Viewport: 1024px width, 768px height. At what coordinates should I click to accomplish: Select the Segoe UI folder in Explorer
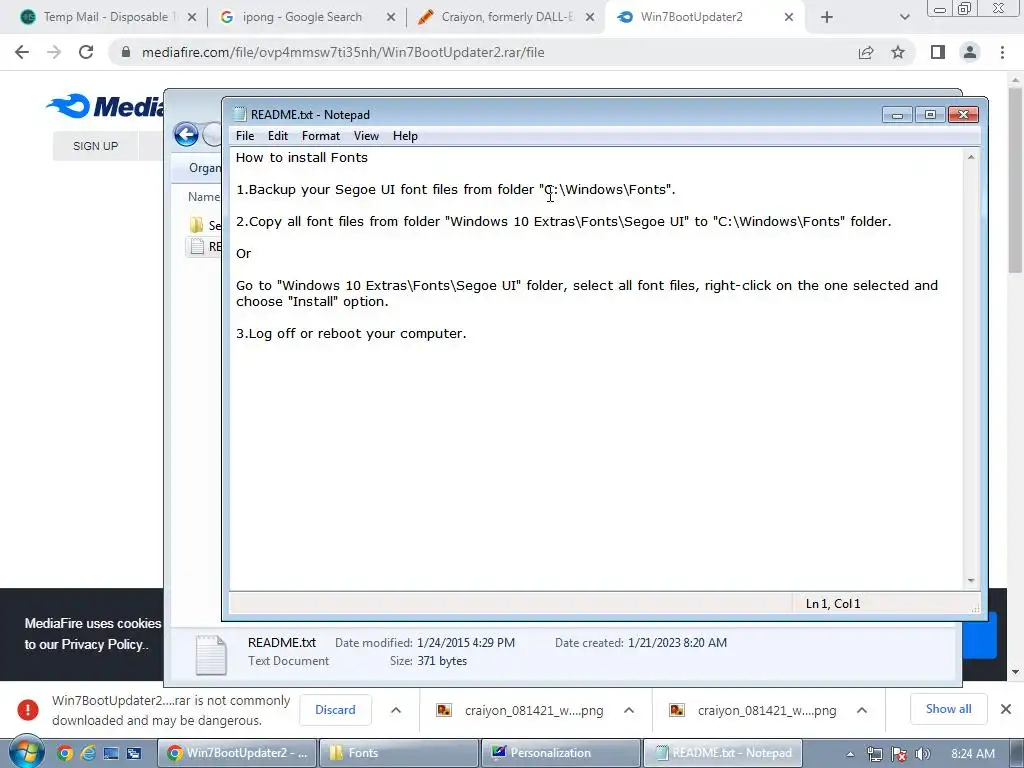[x=204, y=225]
